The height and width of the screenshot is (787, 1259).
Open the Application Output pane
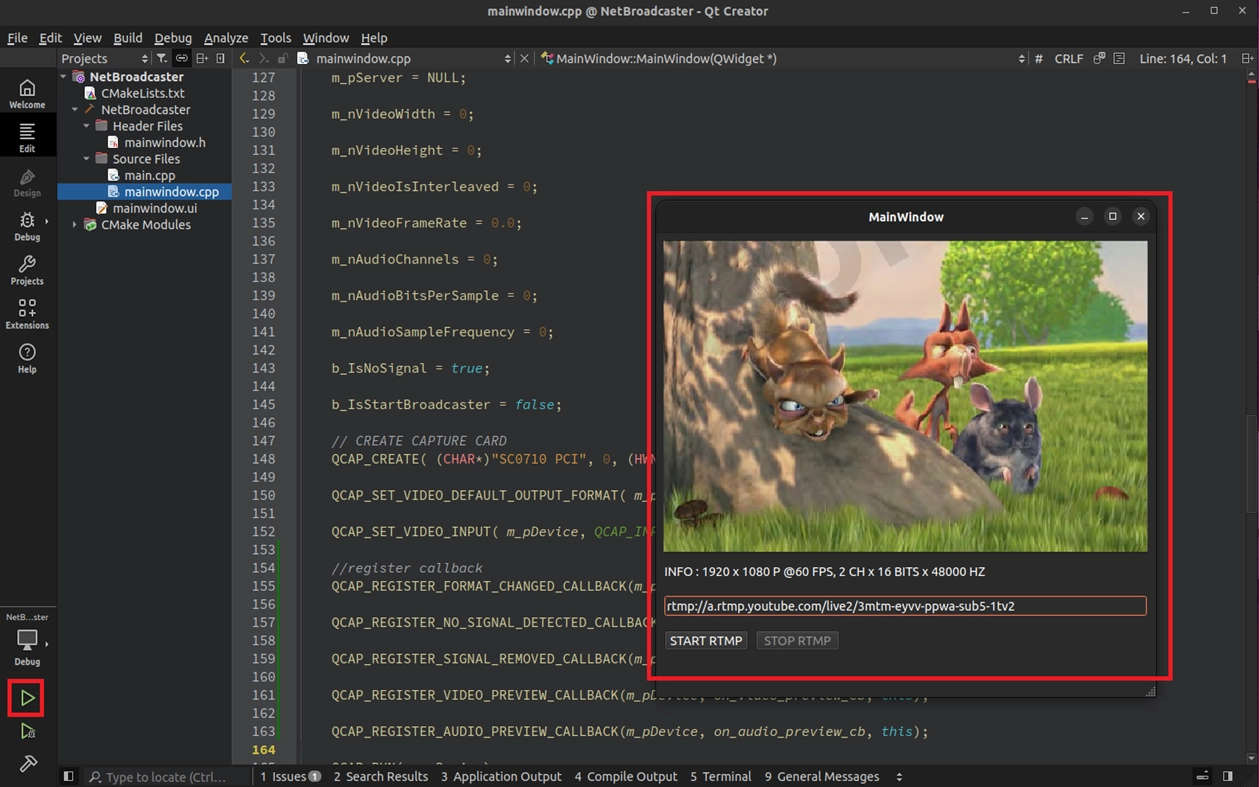click(x=501, y=776)
